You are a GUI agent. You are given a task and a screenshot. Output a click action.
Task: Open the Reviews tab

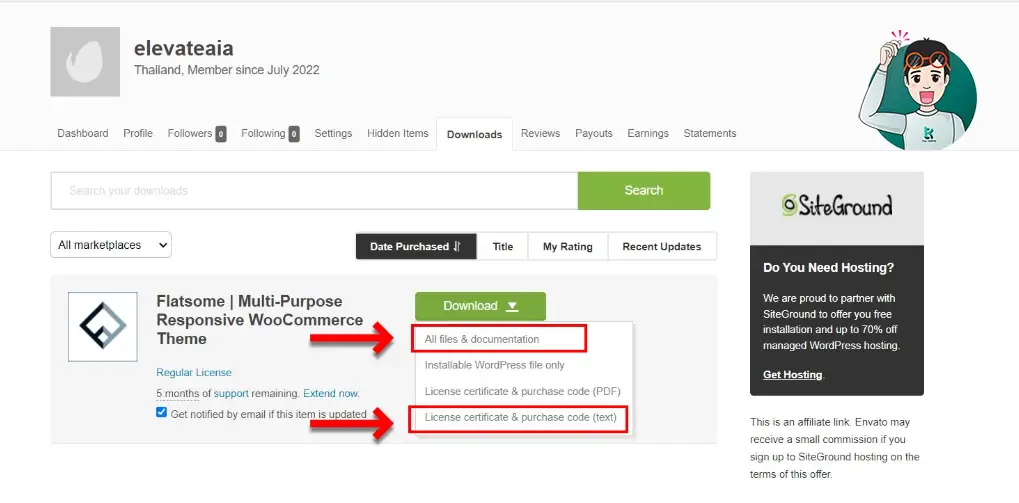tap(540, 133)
